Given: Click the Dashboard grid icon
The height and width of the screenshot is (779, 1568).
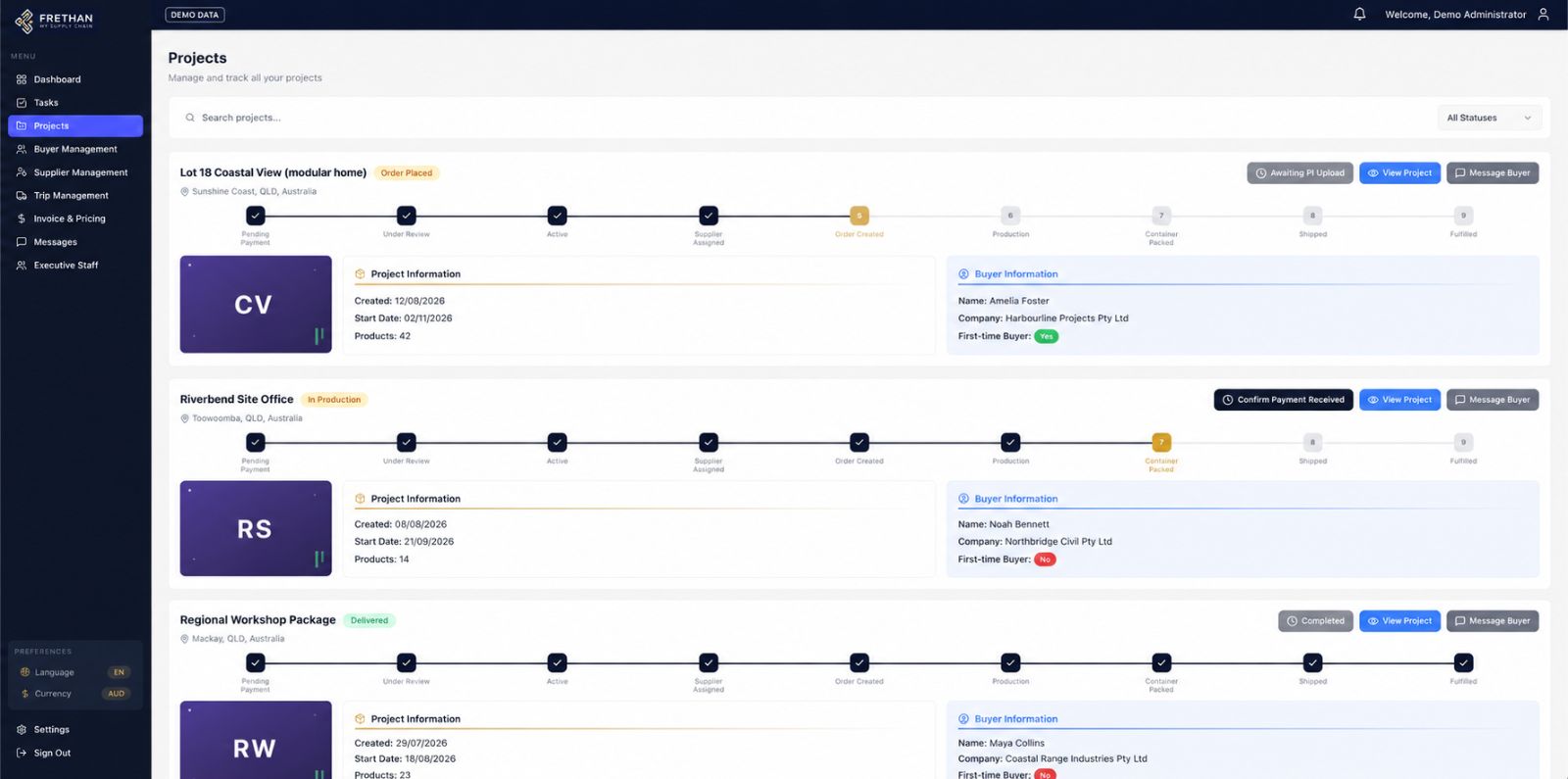Looking at the screenshot, I should coord(22,79).
